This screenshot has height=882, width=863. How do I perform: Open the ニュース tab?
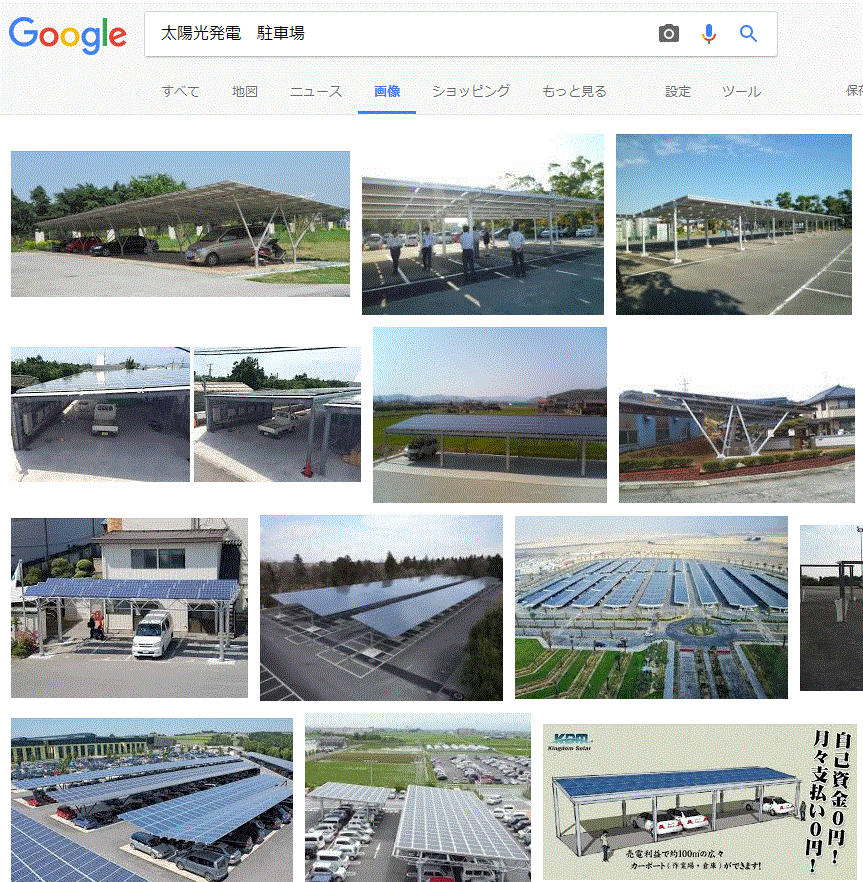(316, 91)
